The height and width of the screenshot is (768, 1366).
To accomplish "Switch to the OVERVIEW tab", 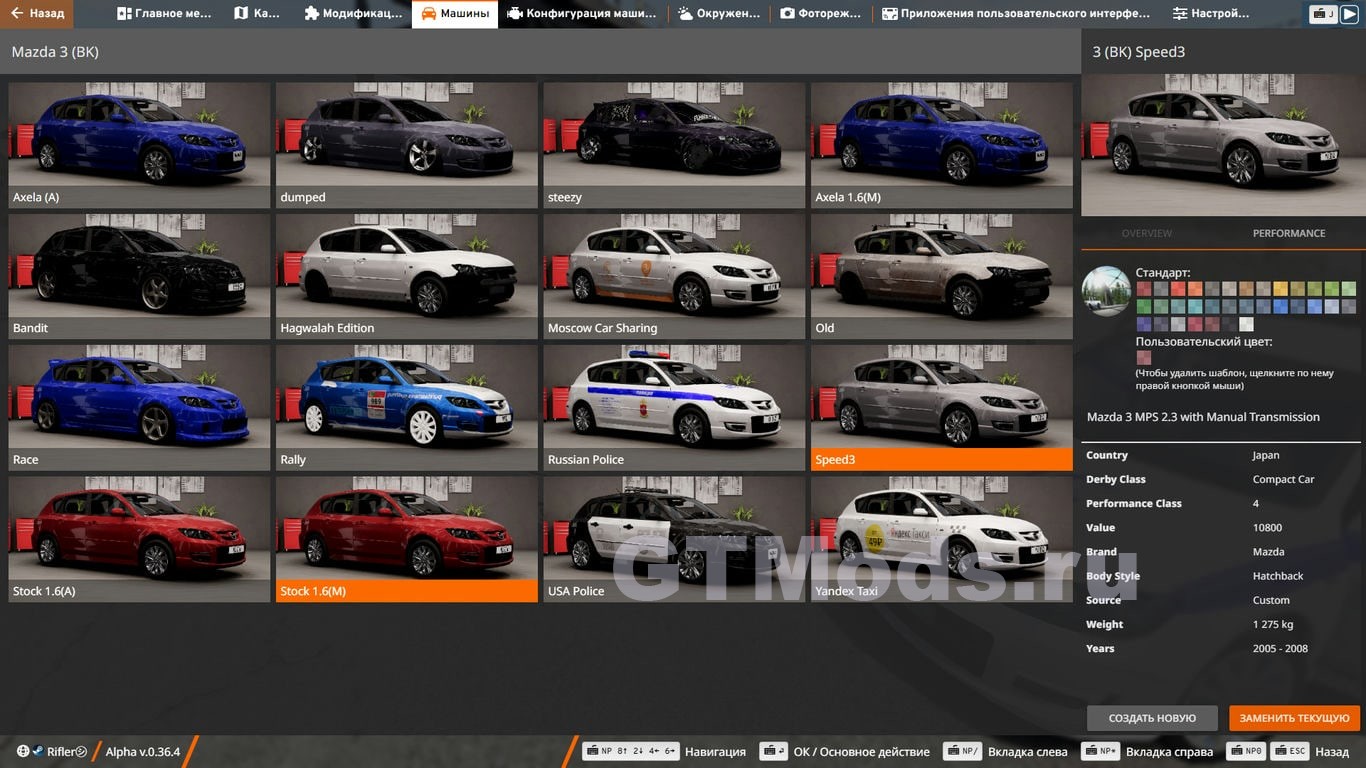I will [x=1147, y=233].
